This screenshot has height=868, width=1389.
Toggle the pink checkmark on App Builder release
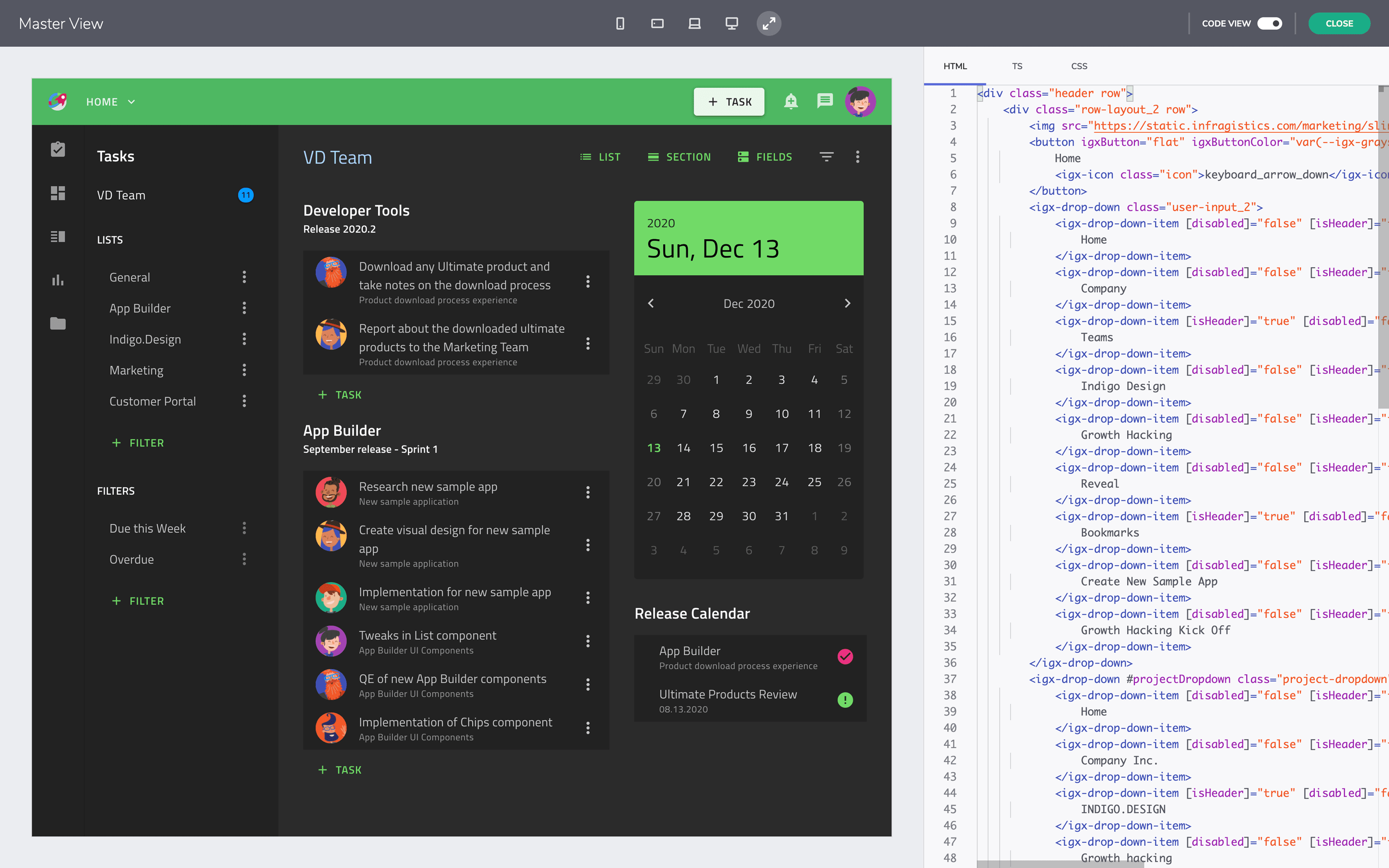click(x=845, y=656)
